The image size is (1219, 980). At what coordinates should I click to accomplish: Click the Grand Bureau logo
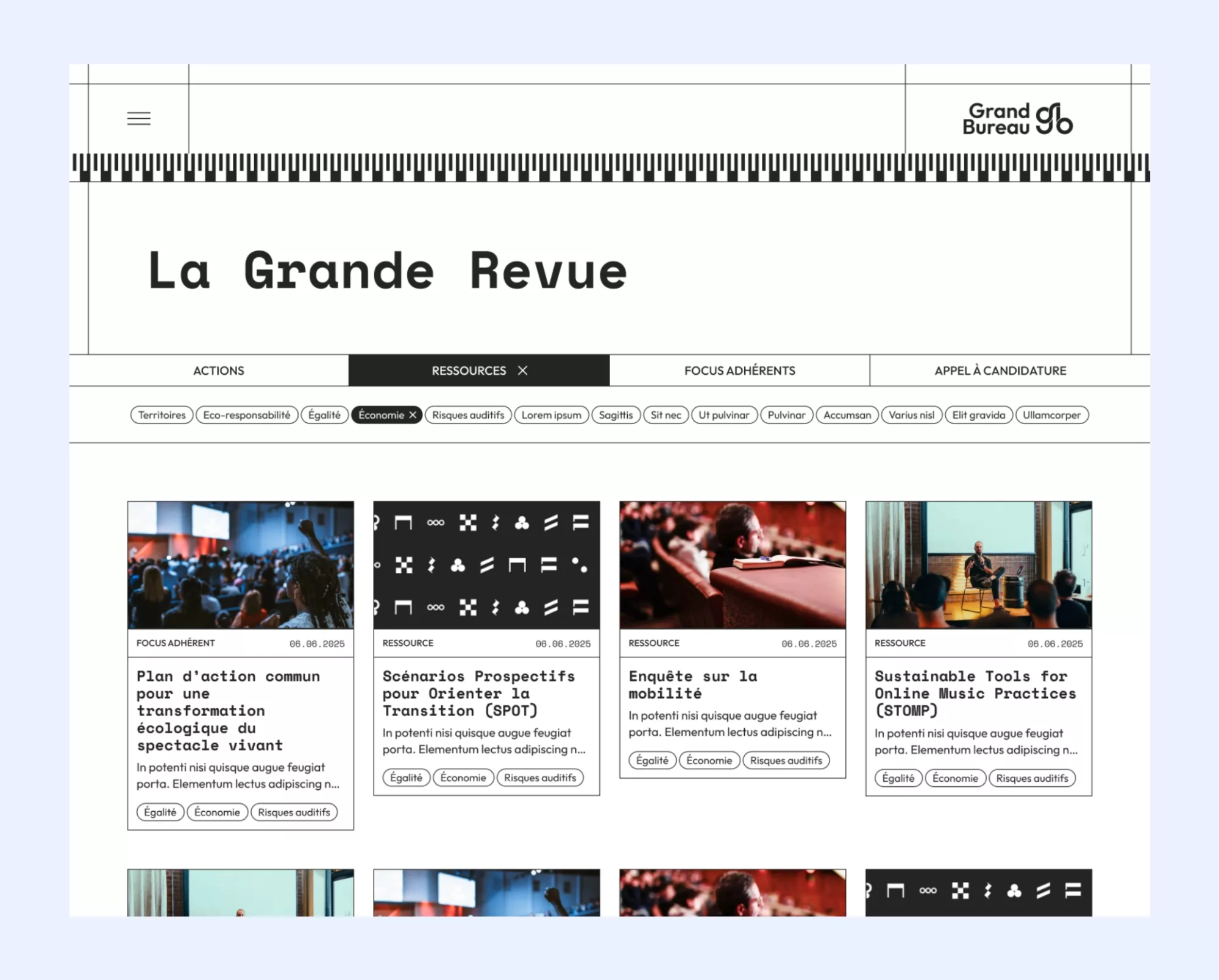[1017, 119]
